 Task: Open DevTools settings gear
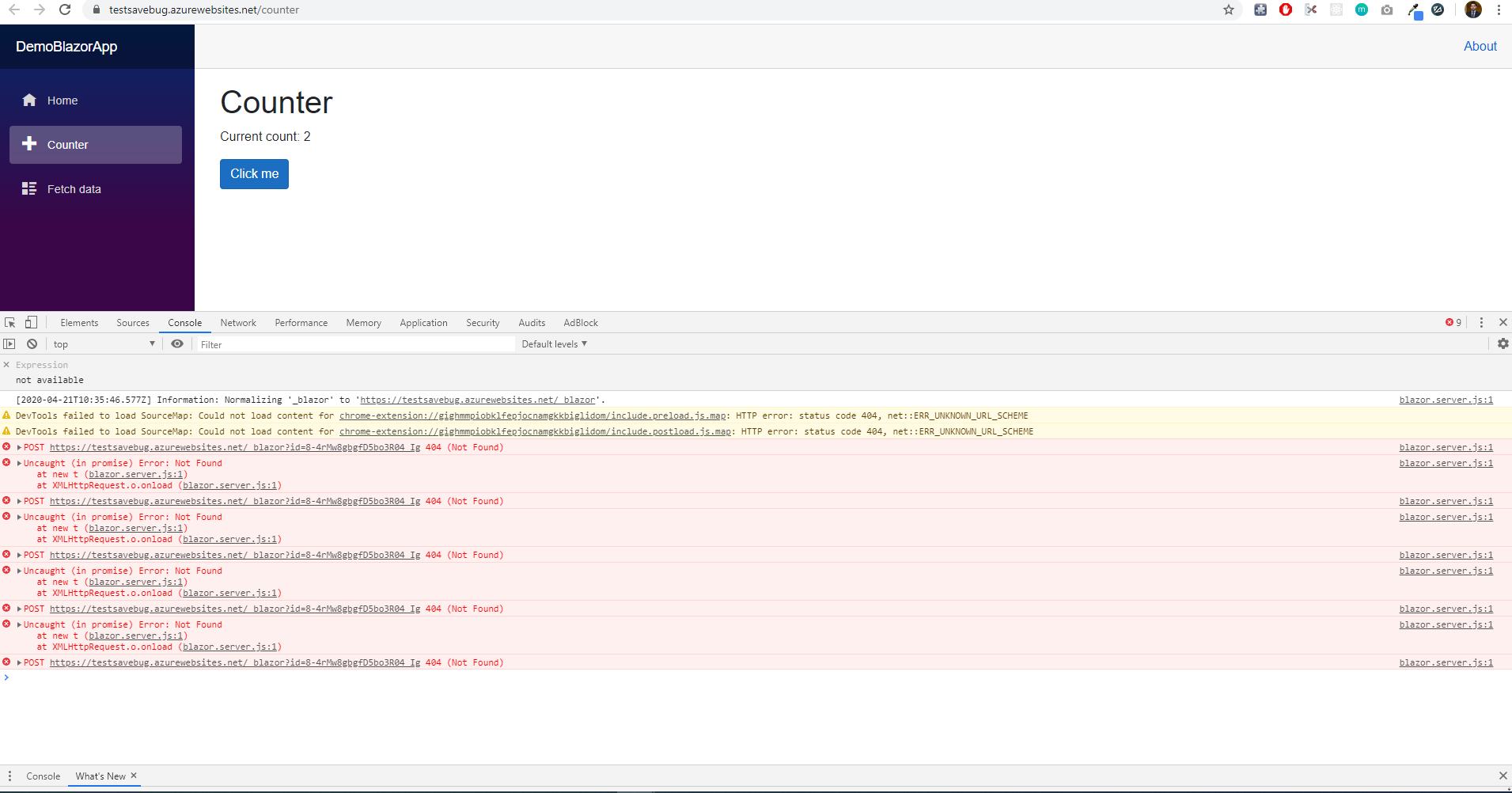[x=1503, y=343]
